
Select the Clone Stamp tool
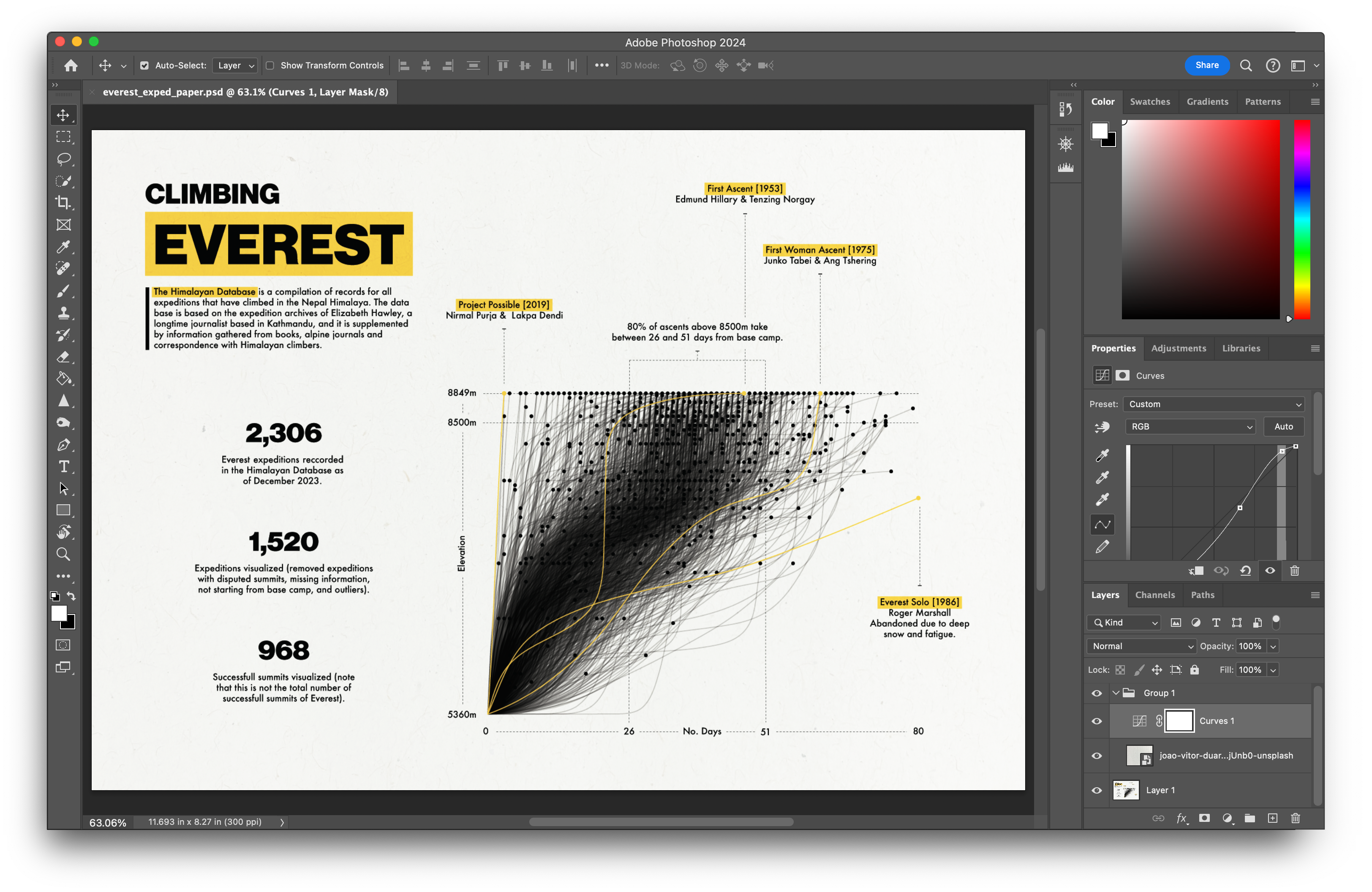pos(63,313)
